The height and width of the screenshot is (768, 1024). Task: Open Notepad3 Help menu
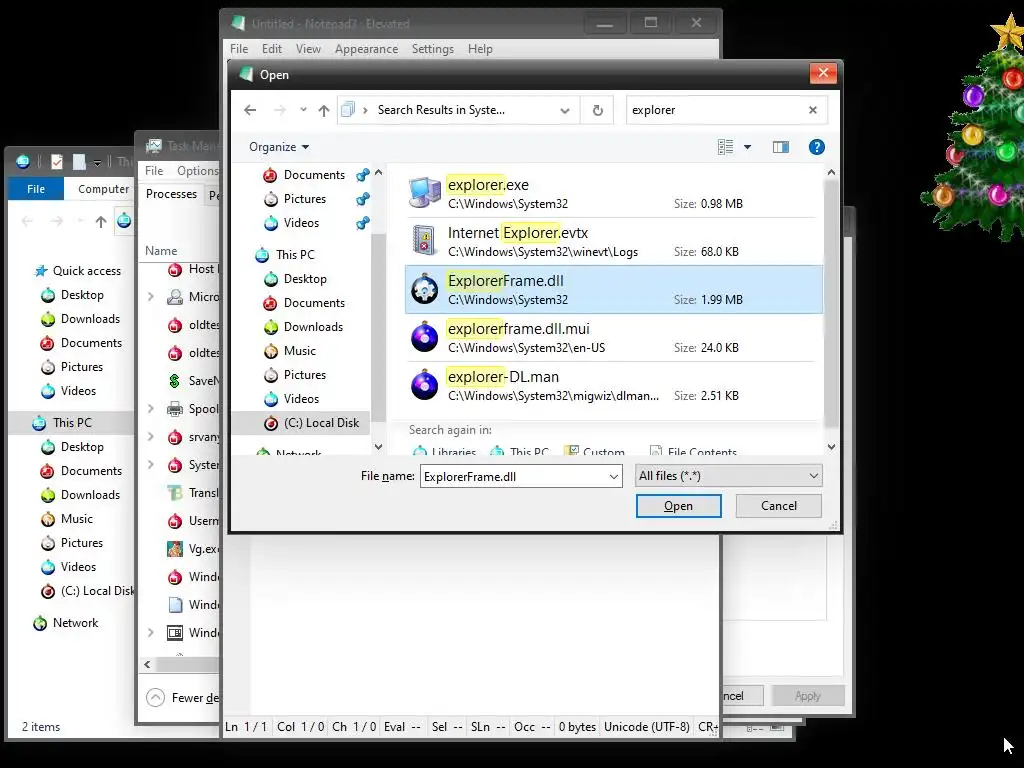tap(480, 49)
